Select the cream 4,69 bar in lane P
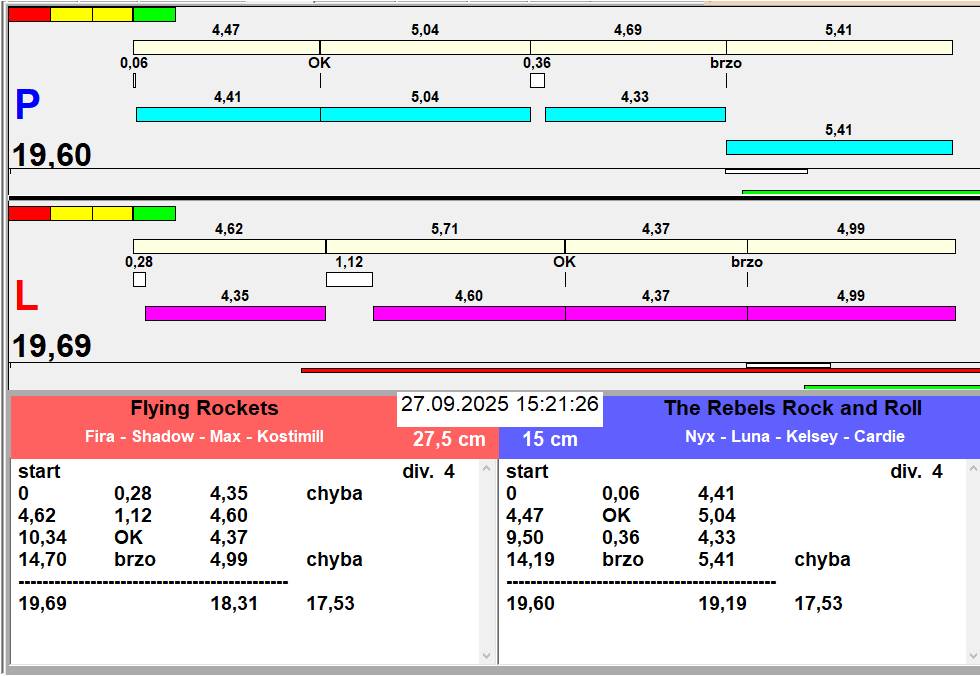The width and height of the screenshot is (980, 676). 628,47
